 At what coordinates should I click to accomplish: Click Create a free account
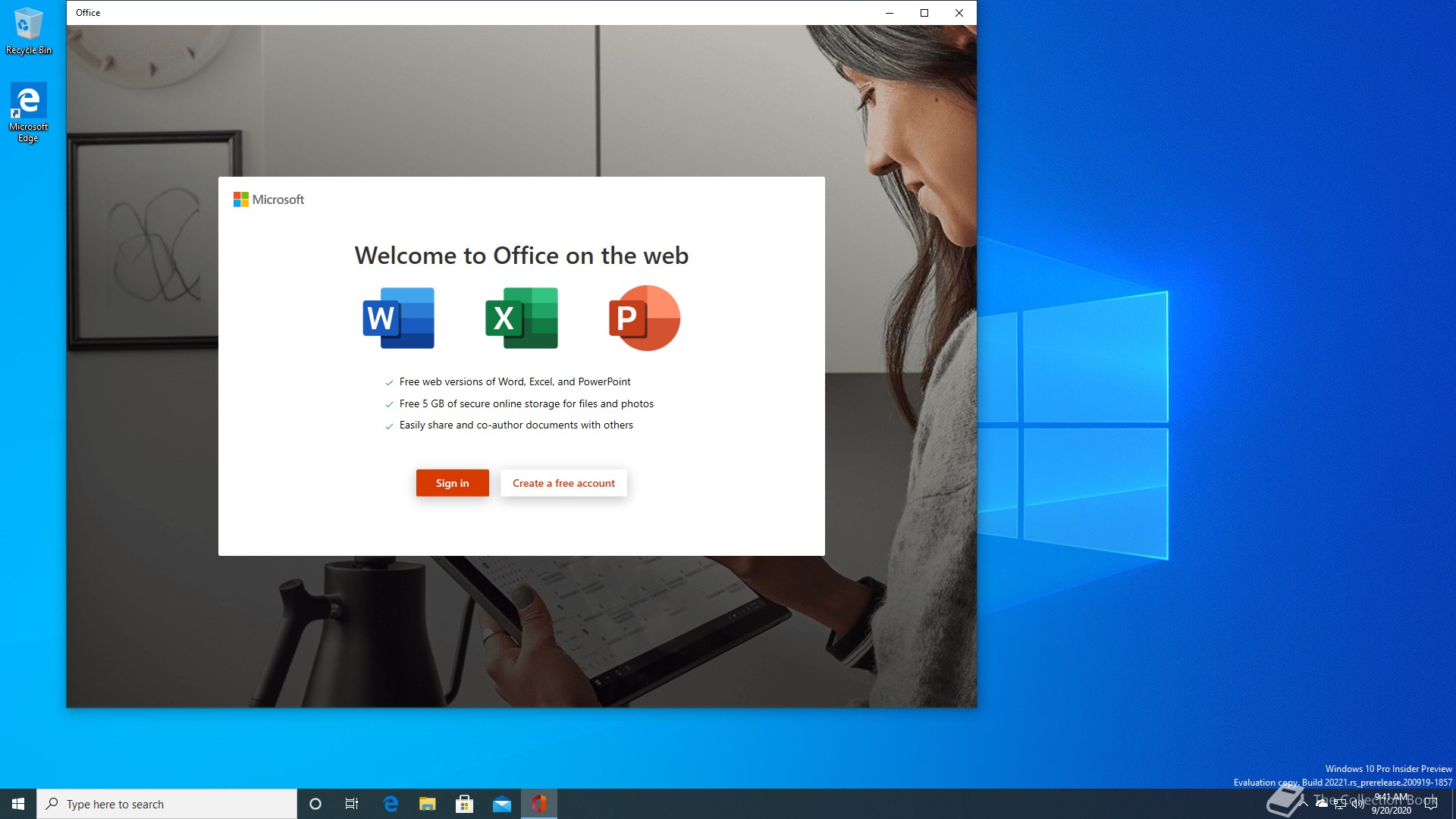click(x=563, y=483)
